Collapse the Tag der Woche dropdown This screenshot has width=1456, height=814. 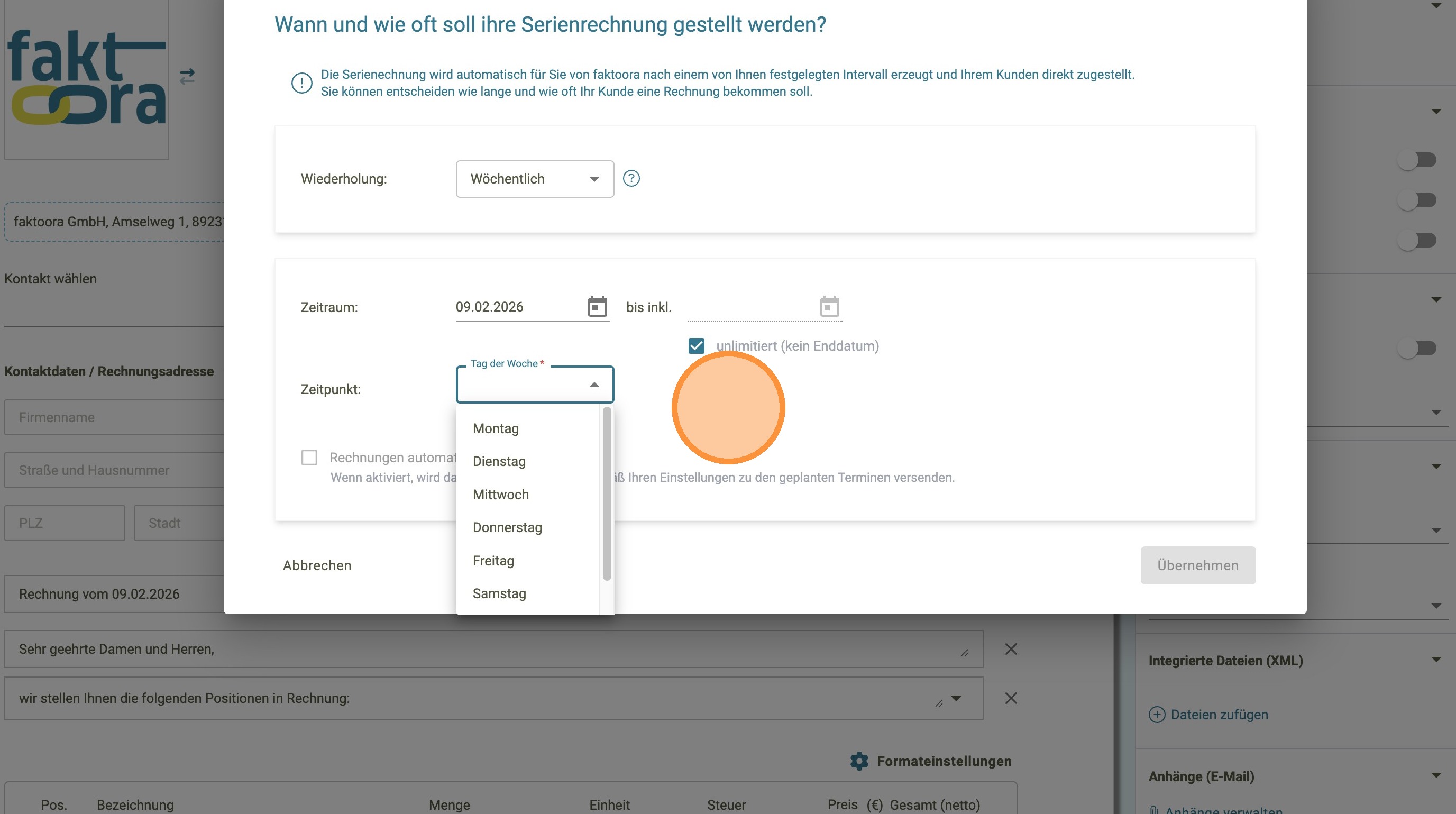594,385
